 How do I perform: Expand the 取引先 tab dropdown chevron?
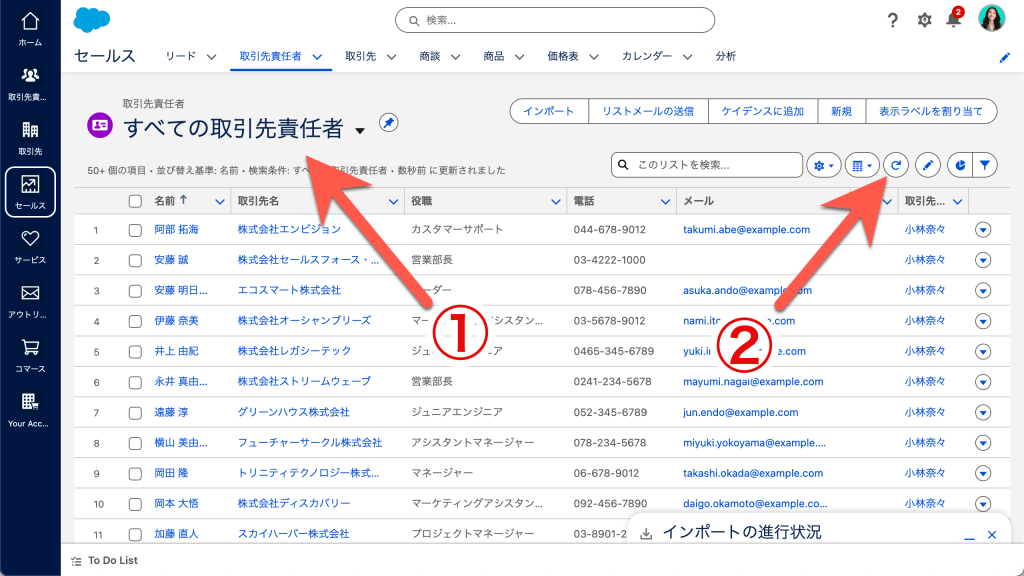pyautogui.click(x=391, y=57)
